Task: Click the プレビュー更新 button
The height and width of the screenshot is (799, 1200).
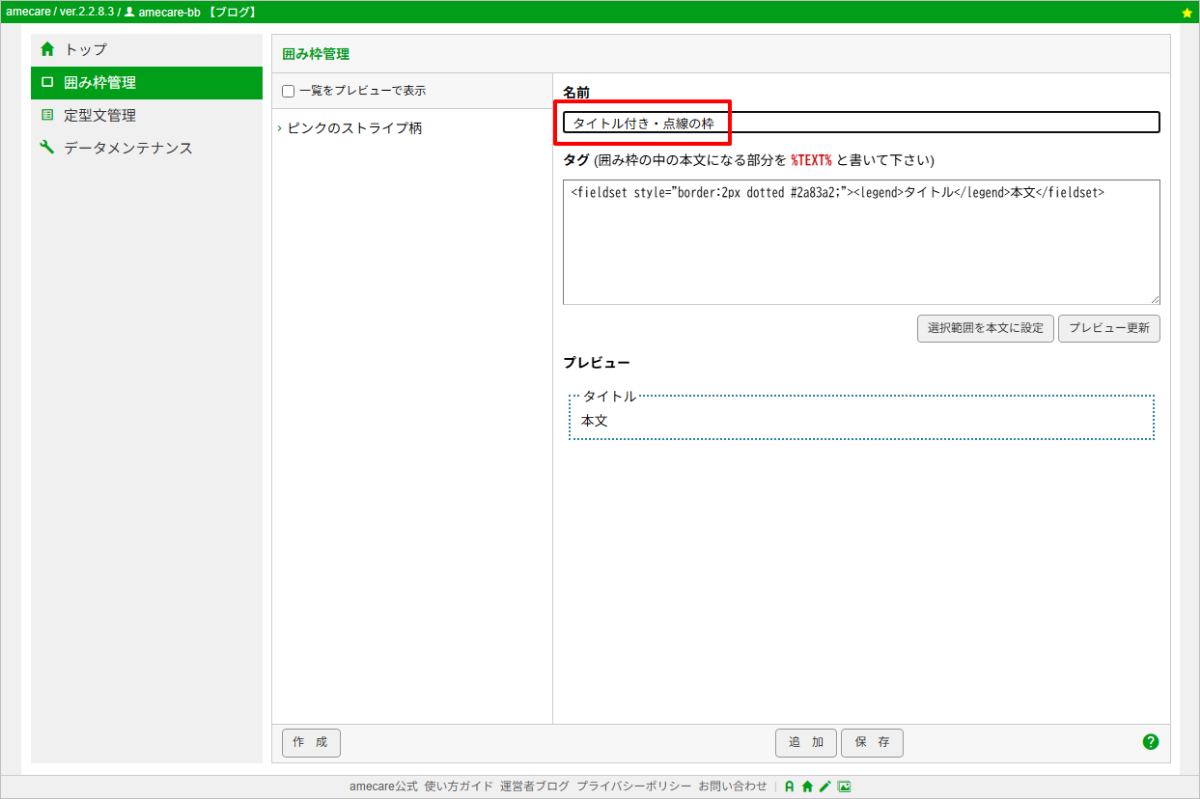Action: [x=1108, y=328]
